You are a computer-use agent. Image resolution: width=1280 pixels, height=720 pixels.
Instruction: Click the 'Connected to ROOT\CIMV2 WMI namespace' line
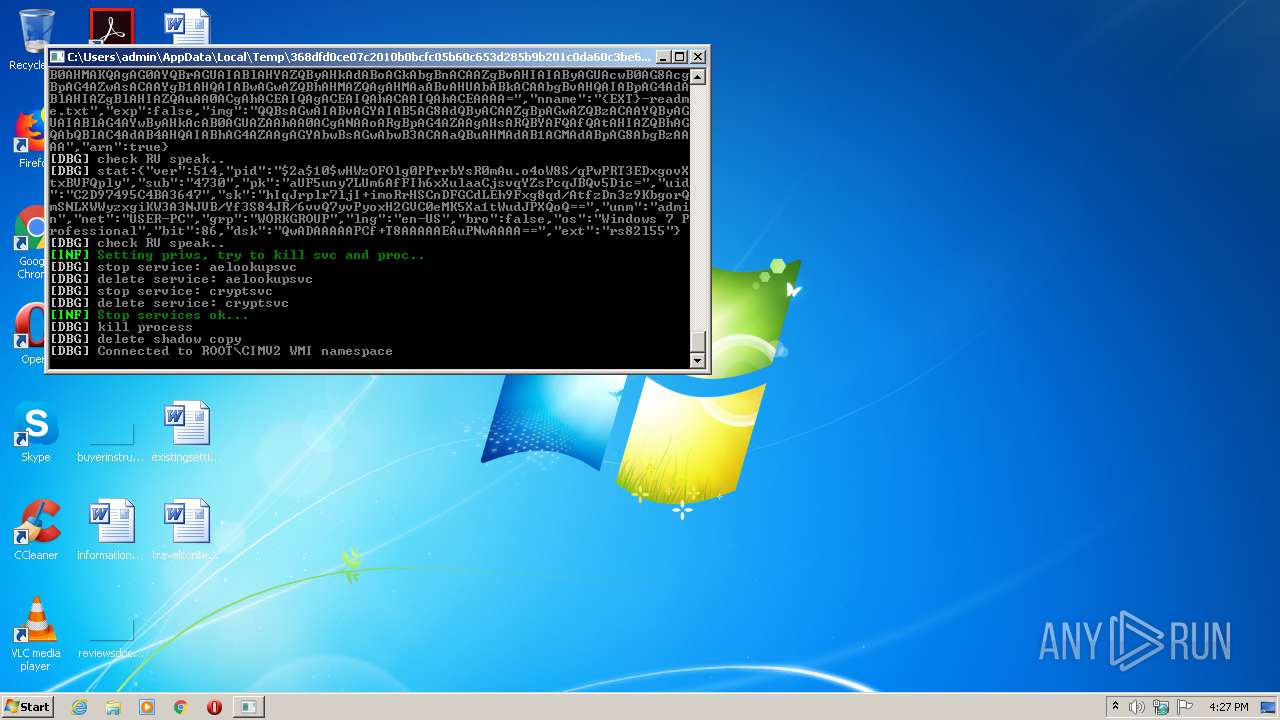[245, 351]
